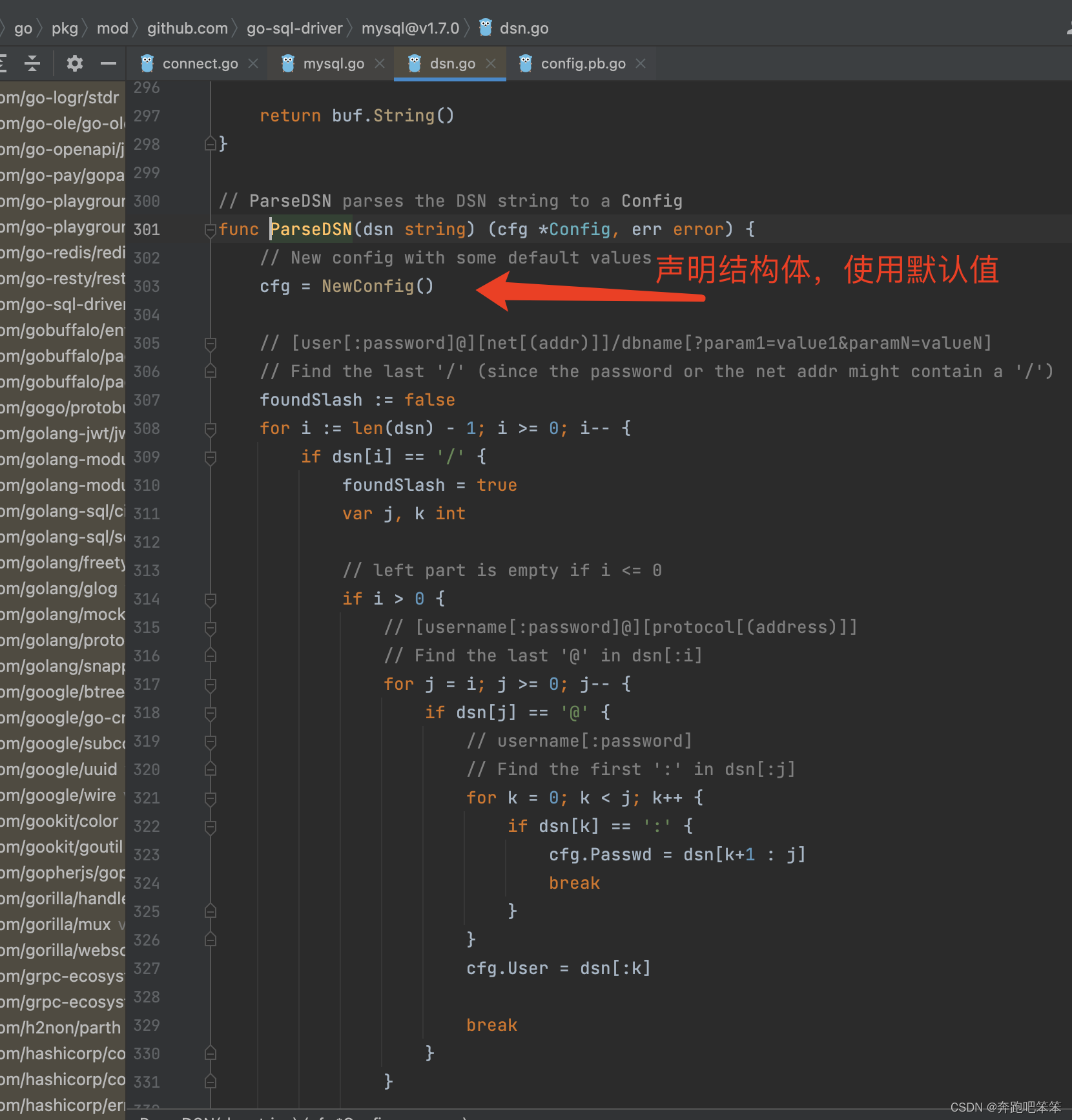Click the gopher icon on mysql.go tab

[x=288, y=63]
